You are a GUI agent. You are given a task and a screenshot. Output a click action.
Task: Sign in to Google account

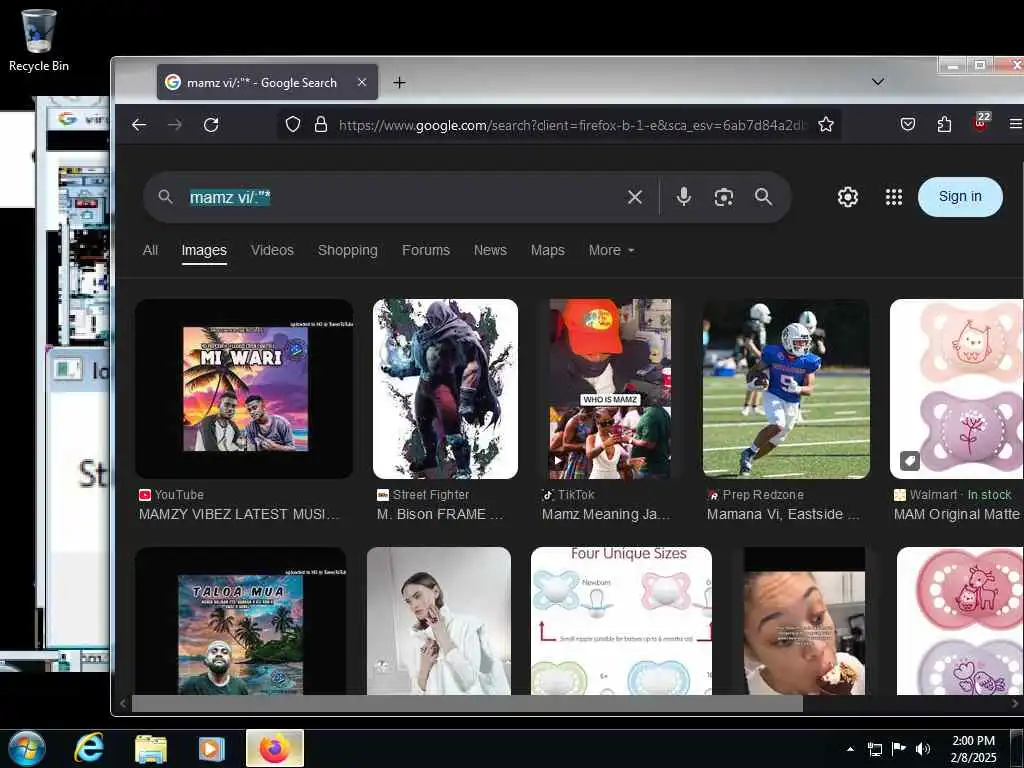tap(960, 197)
